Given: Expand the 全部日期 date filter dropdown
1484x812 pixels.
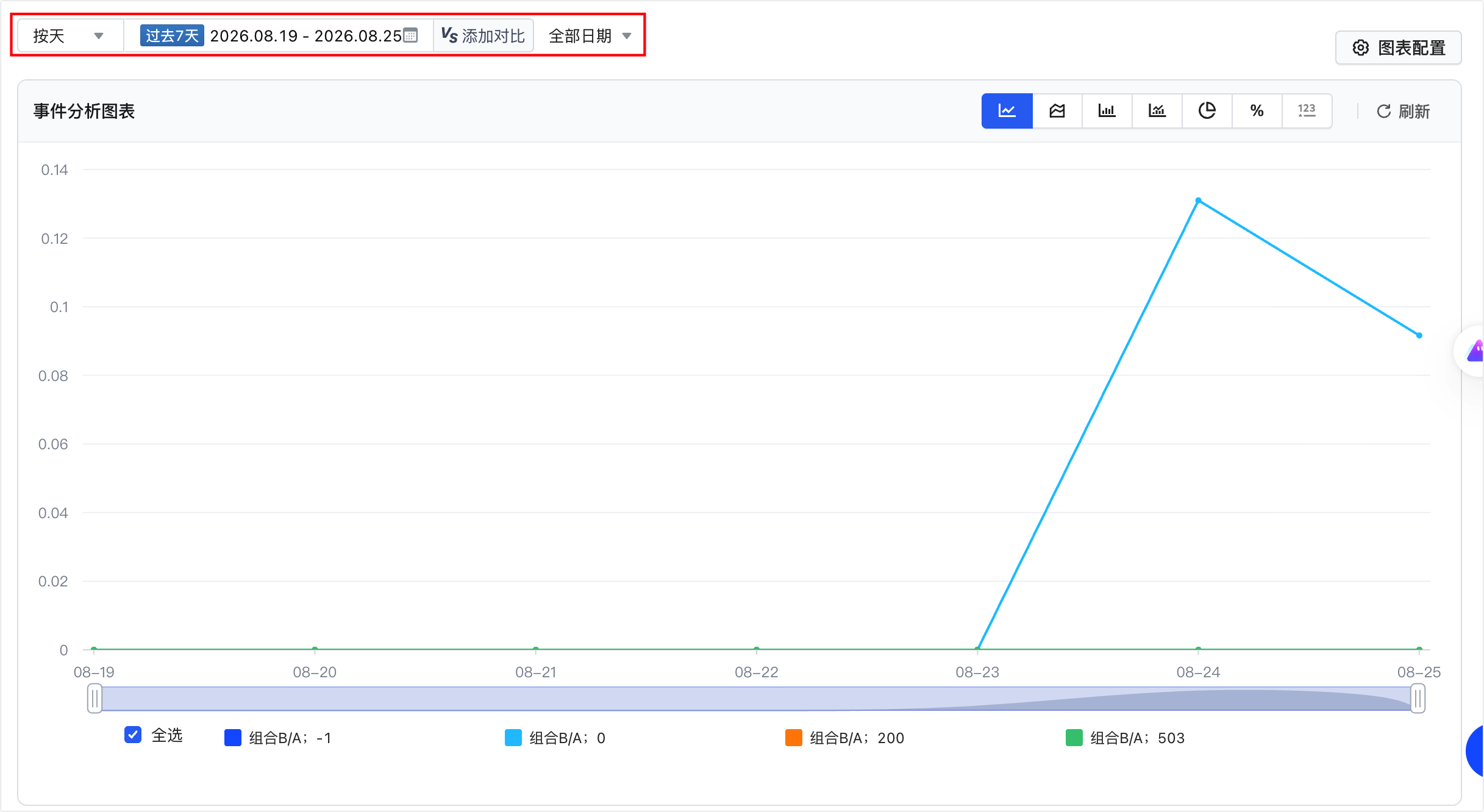Looking at the screenshot, I should click(x=590, y=36).
